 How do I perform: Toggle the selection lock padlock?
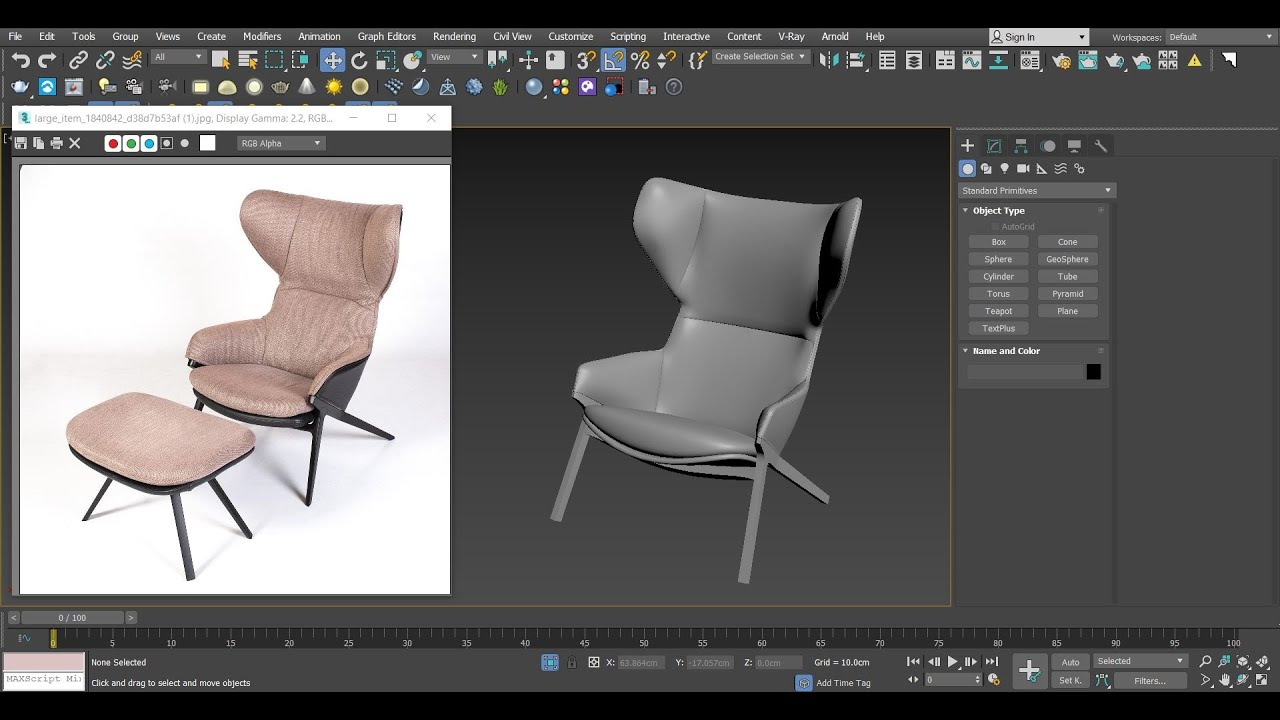click(x=572, y=662)
